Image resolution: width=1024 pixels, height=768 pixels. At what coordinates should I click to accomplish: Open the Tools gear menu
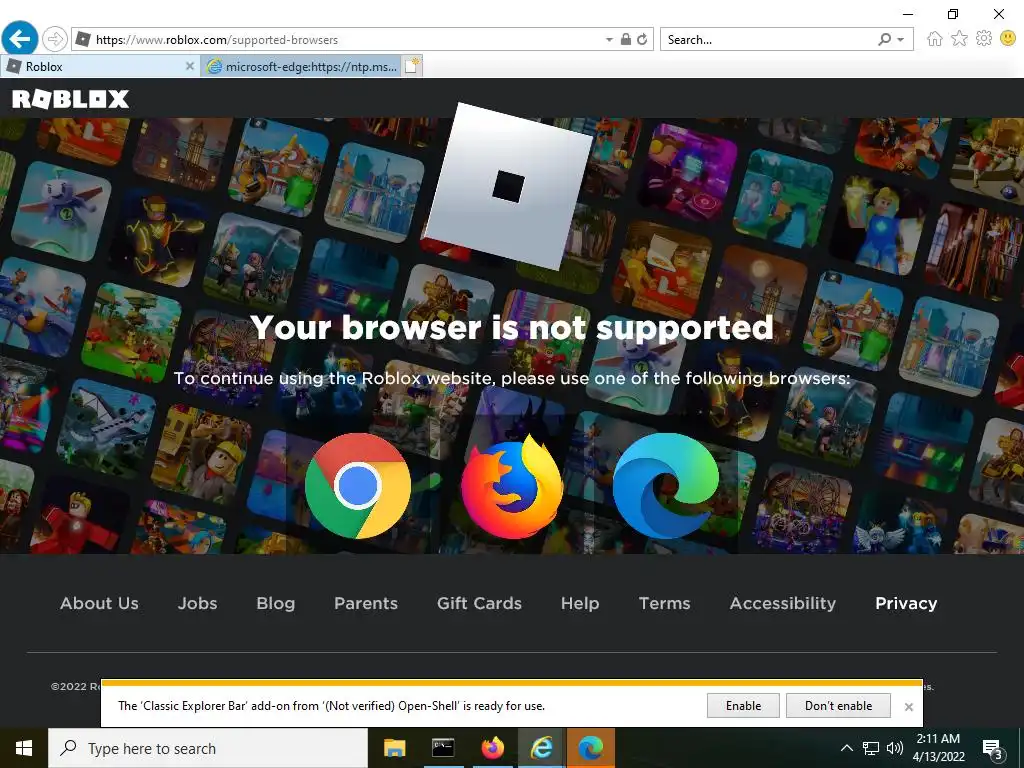click(984, 39)
